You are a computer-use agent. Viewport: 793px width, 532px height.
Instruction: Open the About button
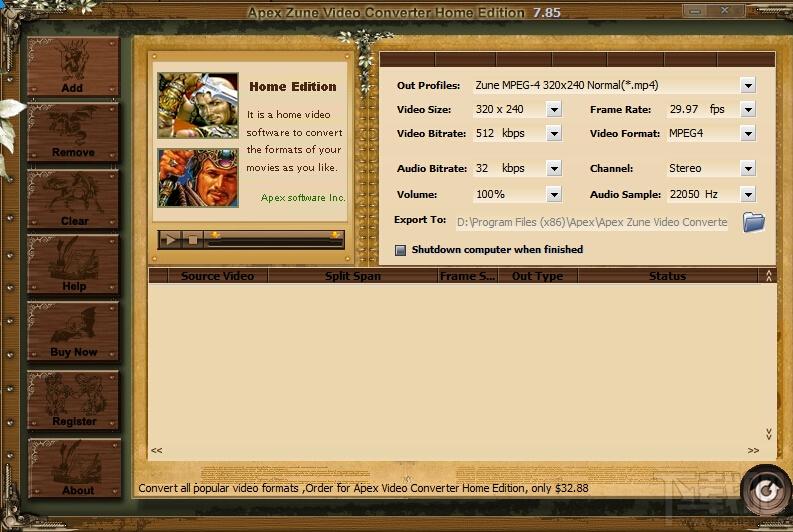tap(74, 468)
